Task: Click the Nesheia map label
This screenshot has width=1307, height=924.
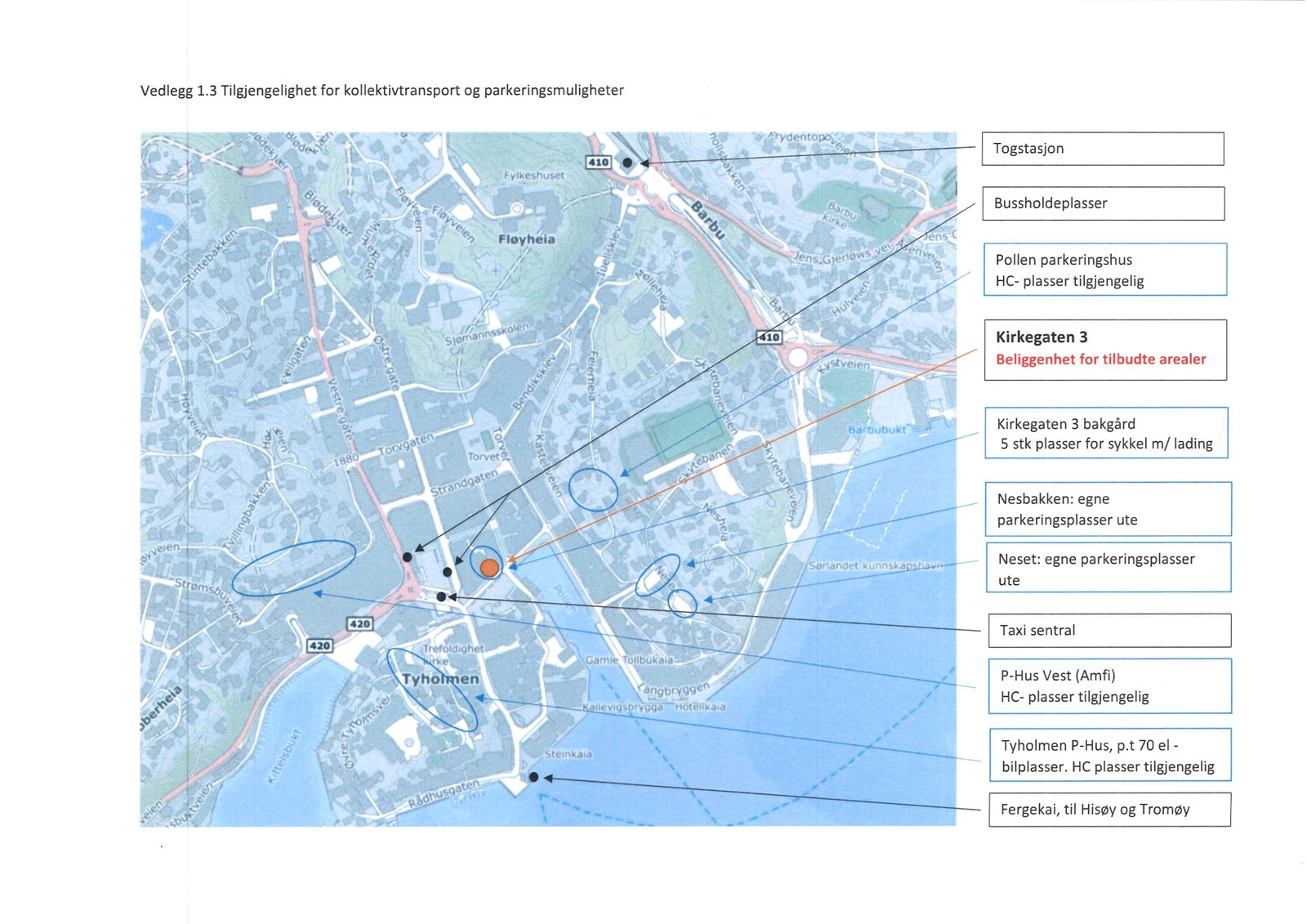Action: coord(716,520)
